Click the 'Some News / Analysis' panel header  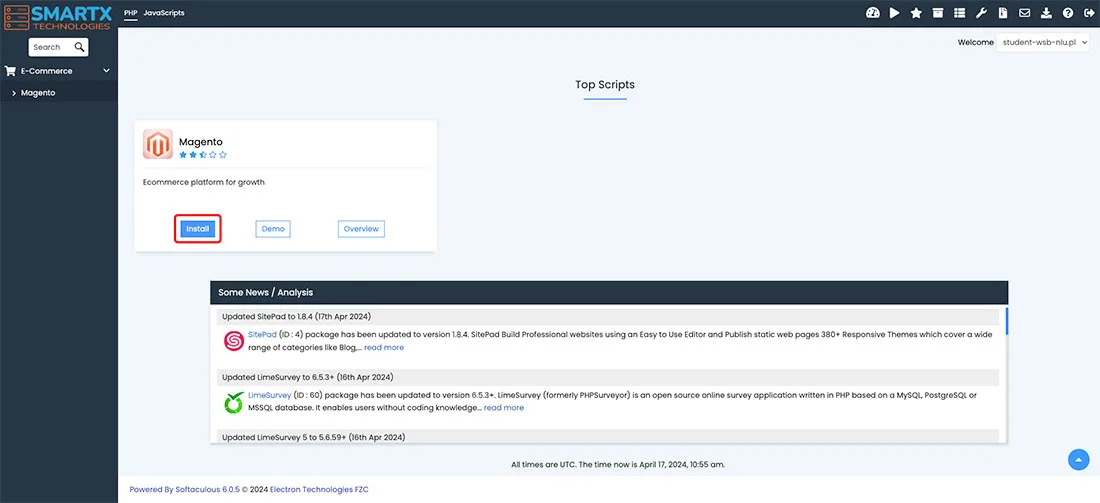coord(609,292)
